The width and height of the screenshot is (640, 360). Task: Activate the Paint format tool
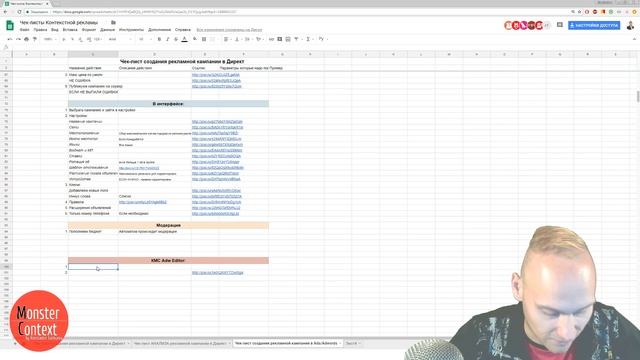[x=35, y=39]
